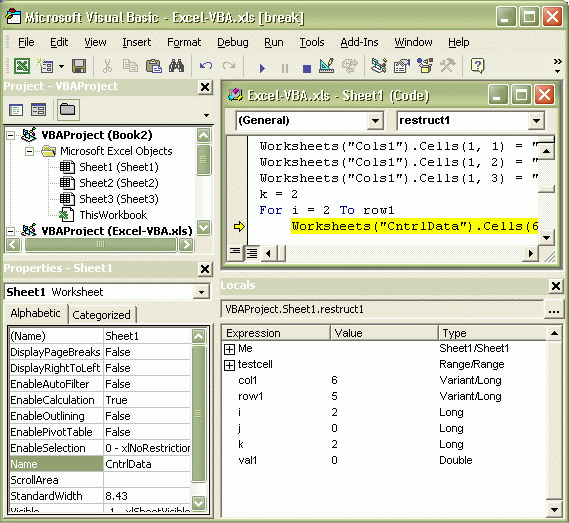Open the Tools menu
The width and height of the screenshot is (569, 523).
[x=312, y=42]
